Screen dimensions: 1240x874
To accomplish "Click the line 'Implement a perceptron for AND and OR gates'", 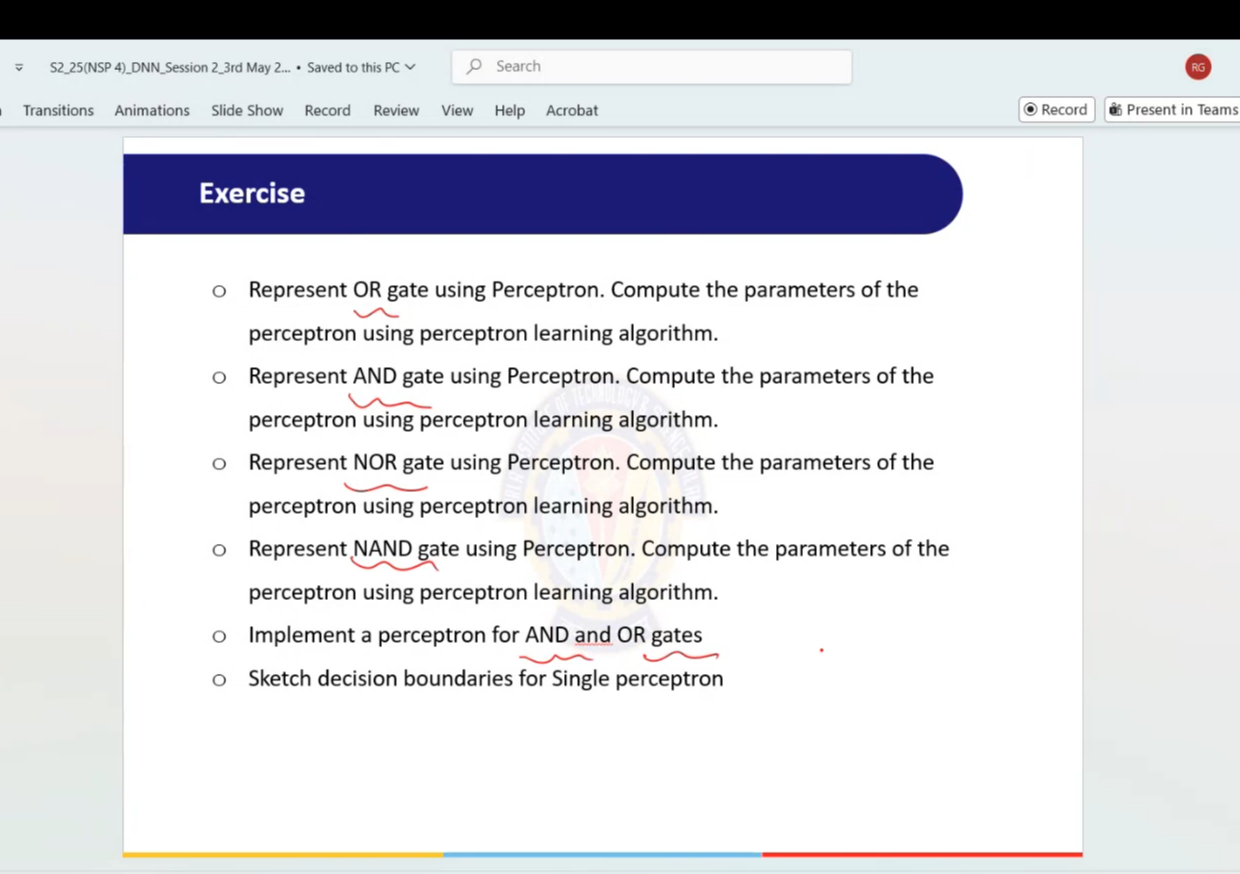I will [475, 635].
